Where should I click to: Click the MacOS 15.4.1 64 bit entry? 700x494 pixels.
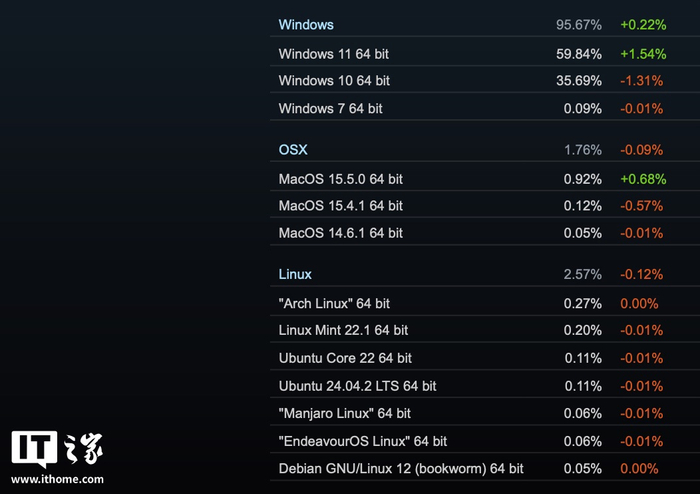coord(341,206)
